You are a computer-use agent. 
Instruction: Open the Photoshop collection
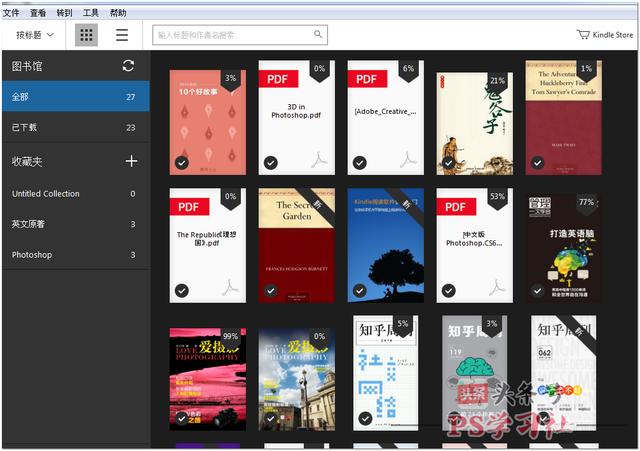point(32,255)
